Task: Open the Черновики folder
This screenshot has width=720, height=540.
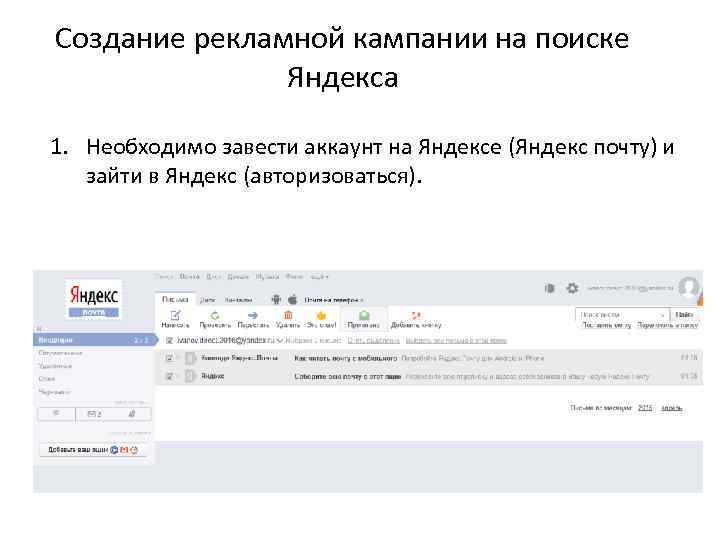Action: tap(55, 392)
